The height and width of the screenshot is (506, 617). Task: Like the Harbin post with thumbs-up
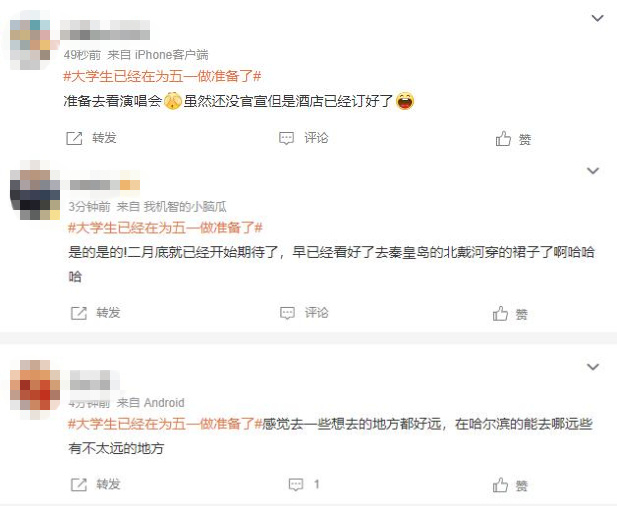pyautogui.click(x=500, y=485)
